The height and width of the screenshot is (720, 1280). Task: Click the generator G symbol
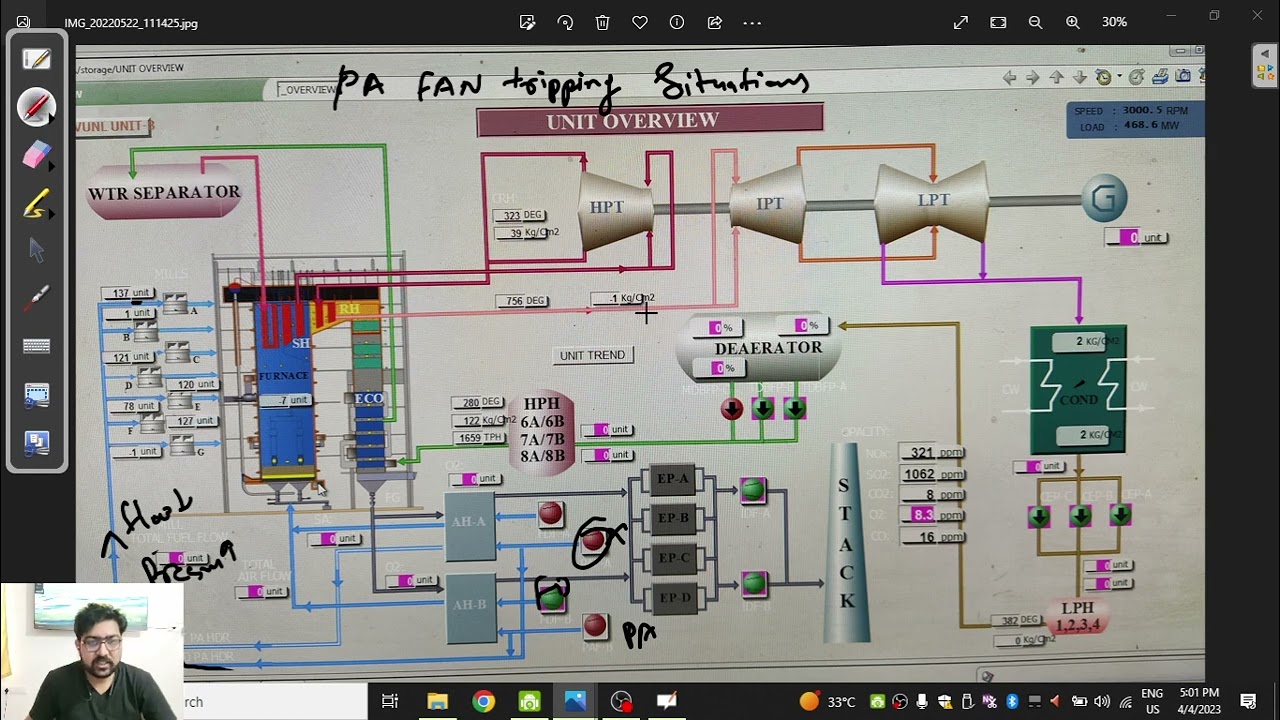(1105, 199)
